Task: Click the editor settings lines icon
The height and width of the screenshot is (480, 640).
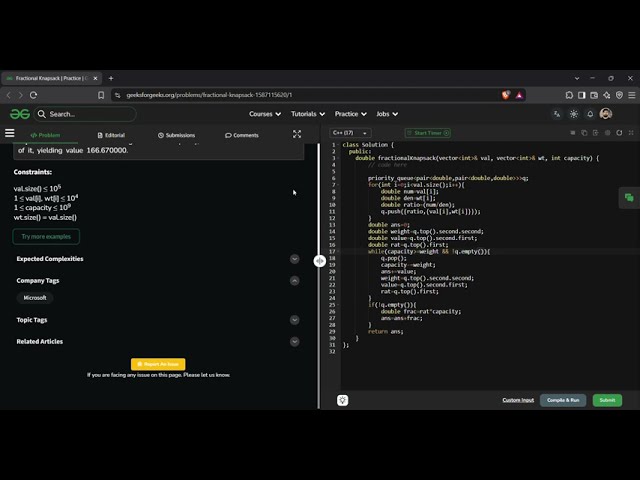Action: click(x=573, y=133)
